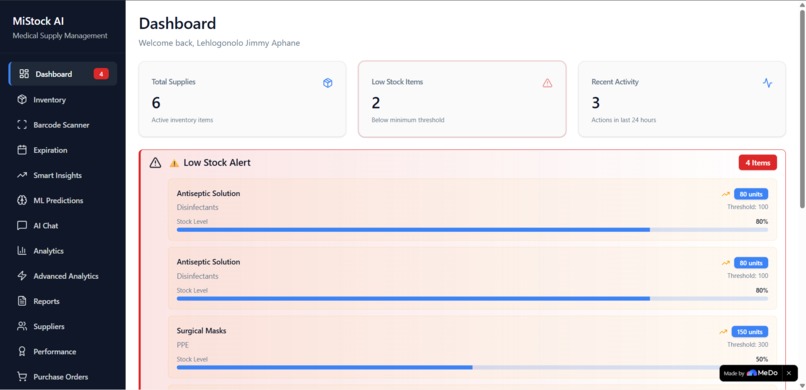Click the Barcode Scanner frame icon
Viewport: 806px width, 390px height.
pyautogui.click(x=22, y=124)
